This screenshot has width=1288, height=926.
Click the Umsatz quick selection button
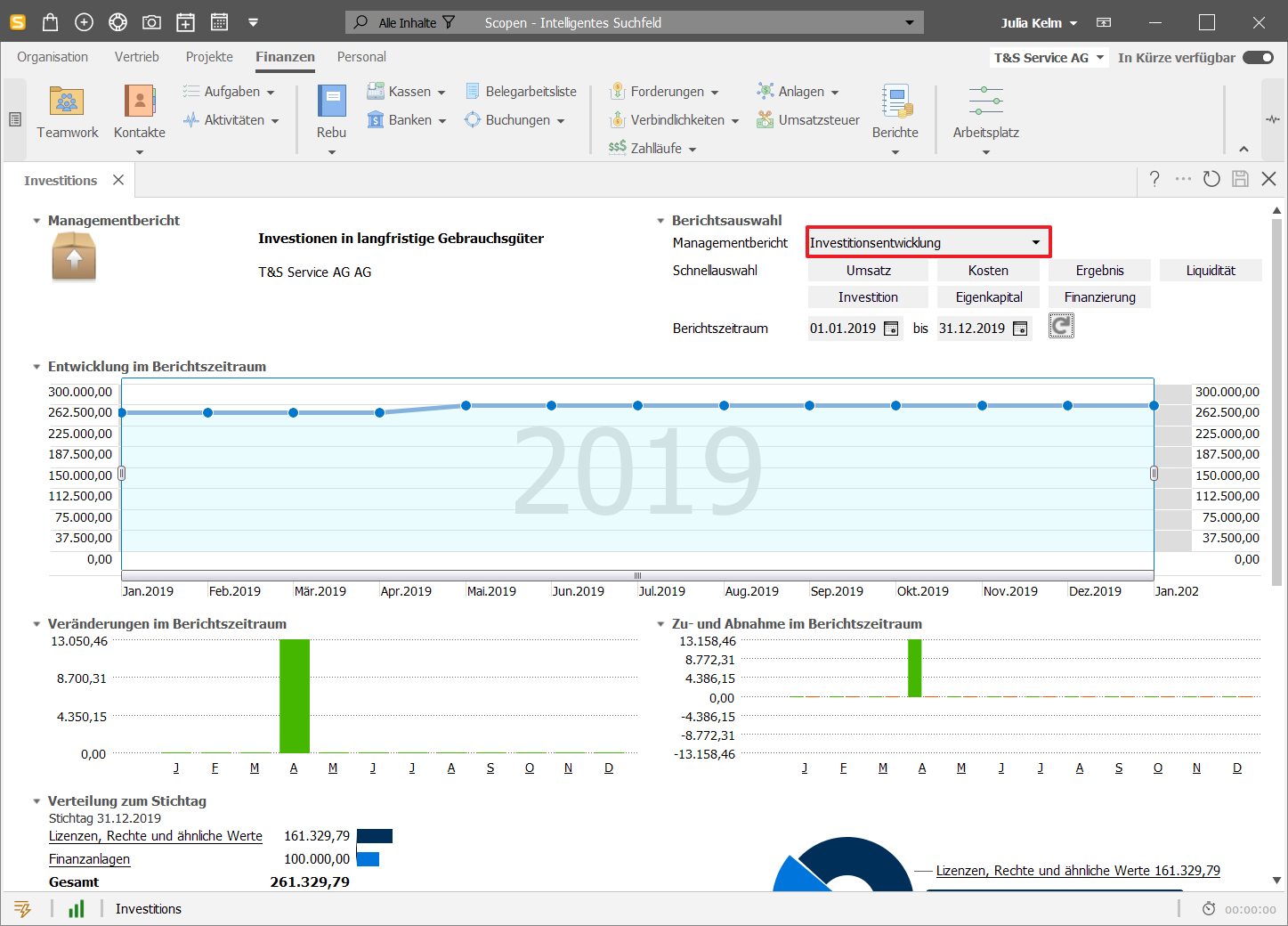pos(868,271)
